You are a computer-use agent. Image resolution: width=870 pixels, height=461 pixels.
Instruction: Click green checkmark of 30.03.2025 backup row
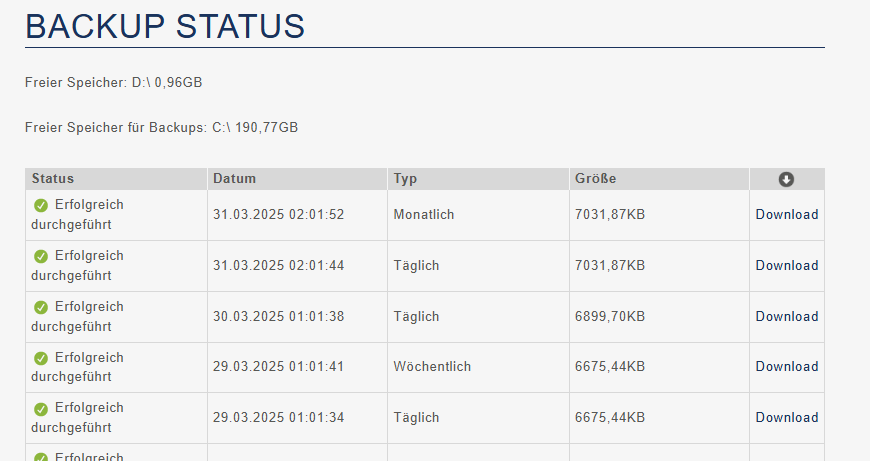coord(41,307)
